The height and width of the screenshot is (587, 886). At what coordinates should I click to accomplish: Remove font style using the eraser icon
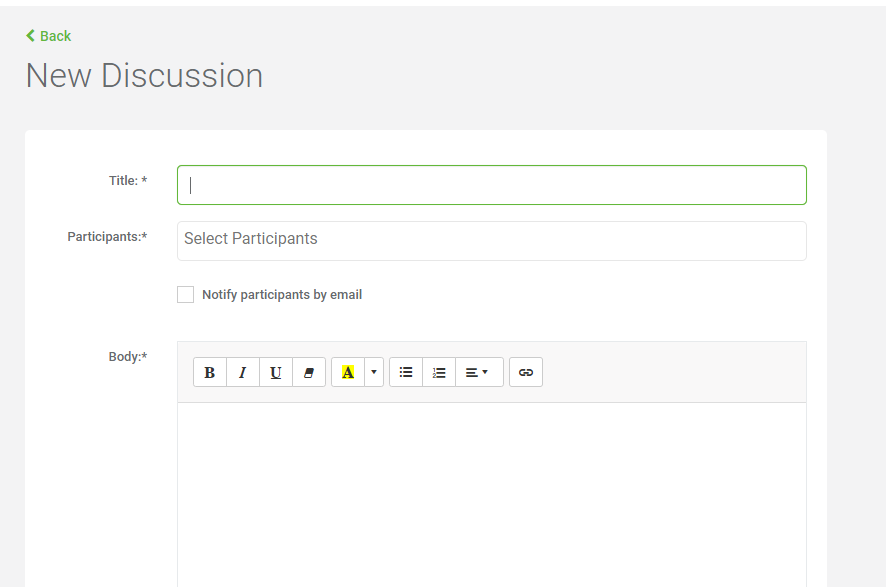[x=309, y=372]
